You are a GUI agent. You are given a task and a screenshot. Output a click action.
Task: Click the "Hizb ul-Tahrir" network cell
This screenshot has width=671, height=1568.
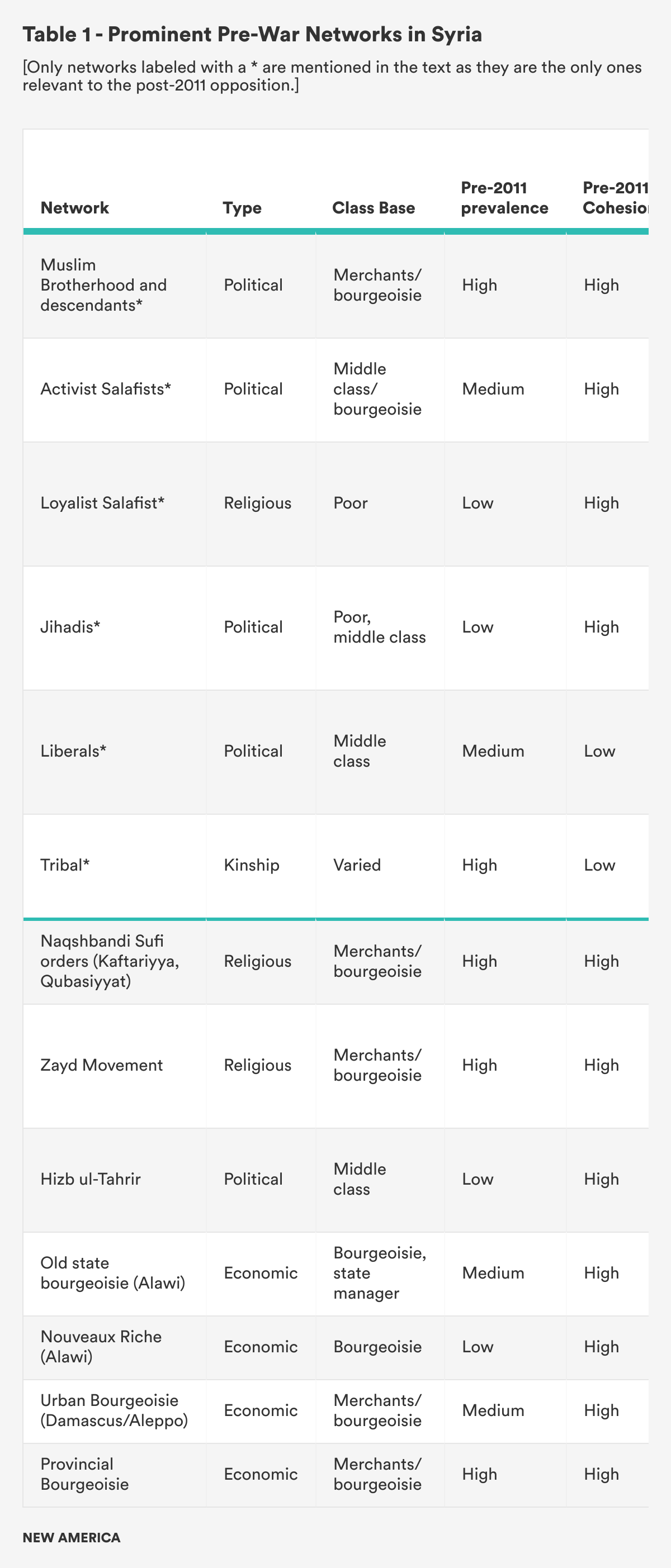(x=90, y=1179)
